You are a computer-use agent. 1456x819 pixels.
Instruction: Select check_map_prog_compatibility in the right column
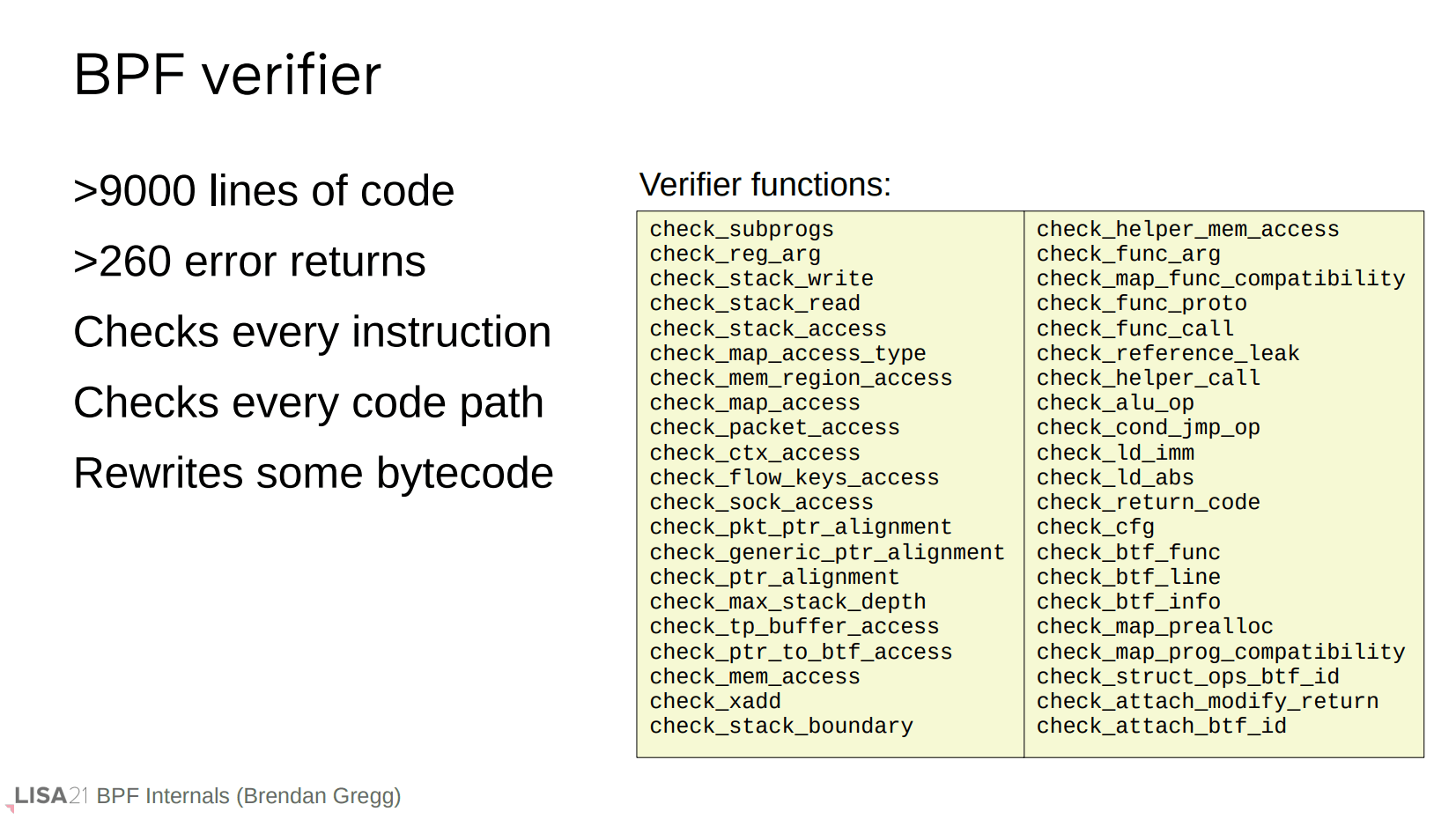1220,652
